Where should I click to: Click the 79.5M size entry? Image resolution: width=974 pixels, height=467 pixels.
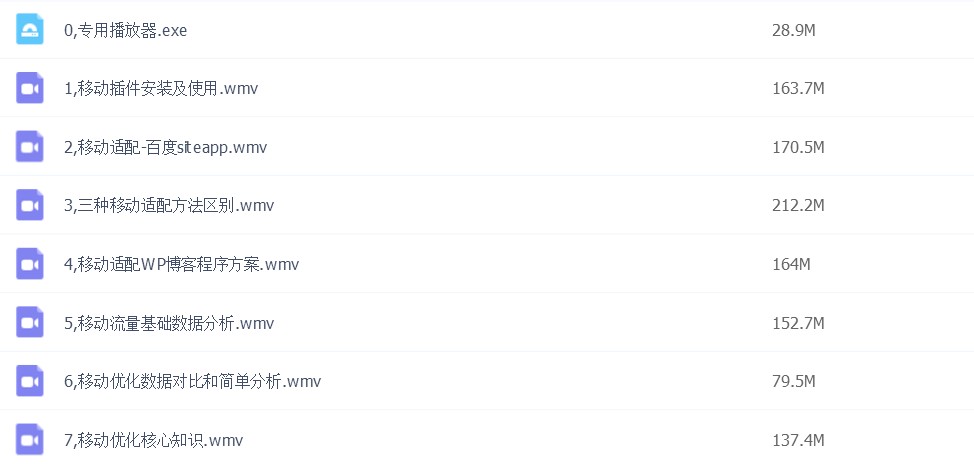[793, 381]
